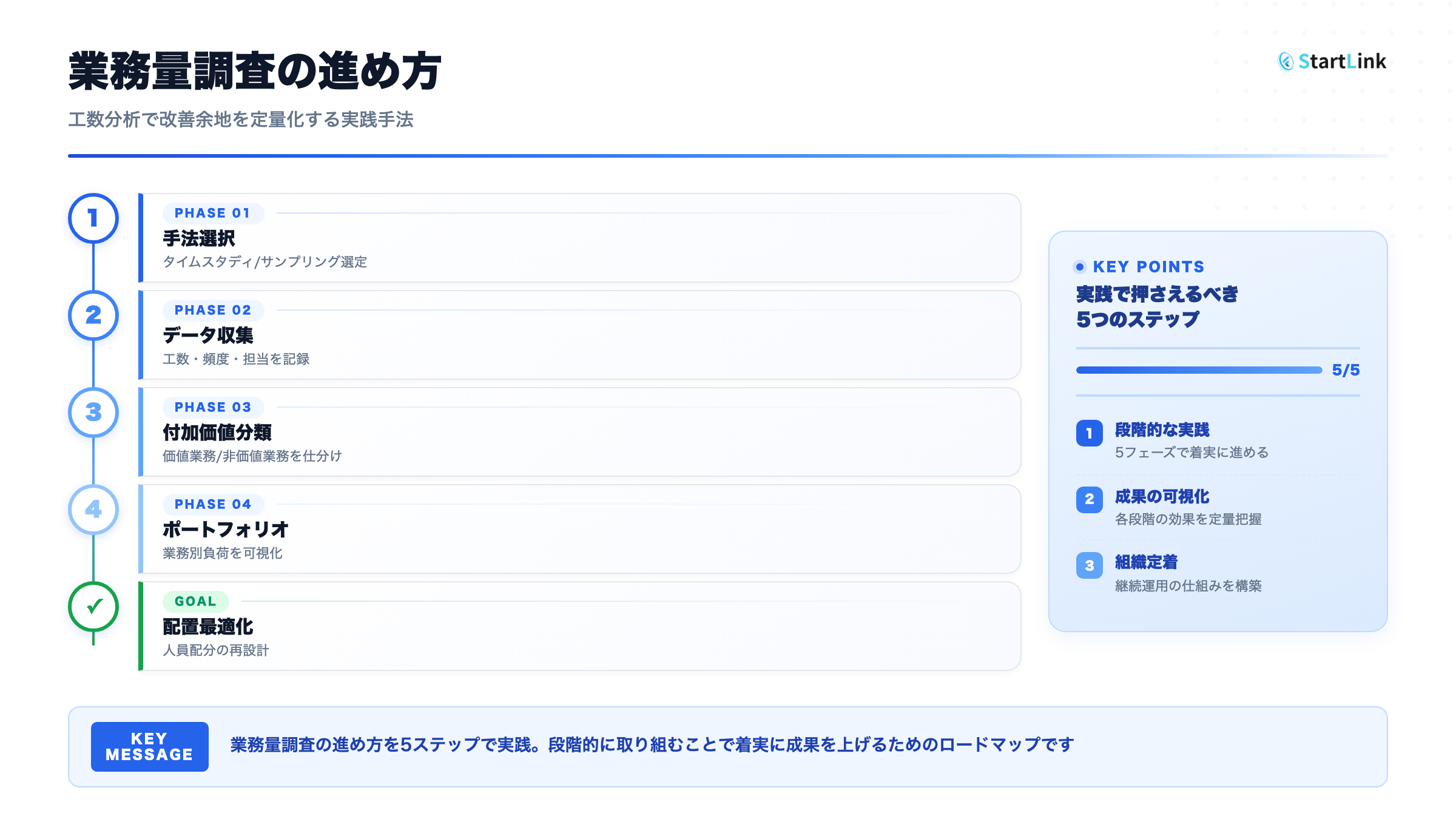Click the 5/5 progress bar

(1198, 370)
